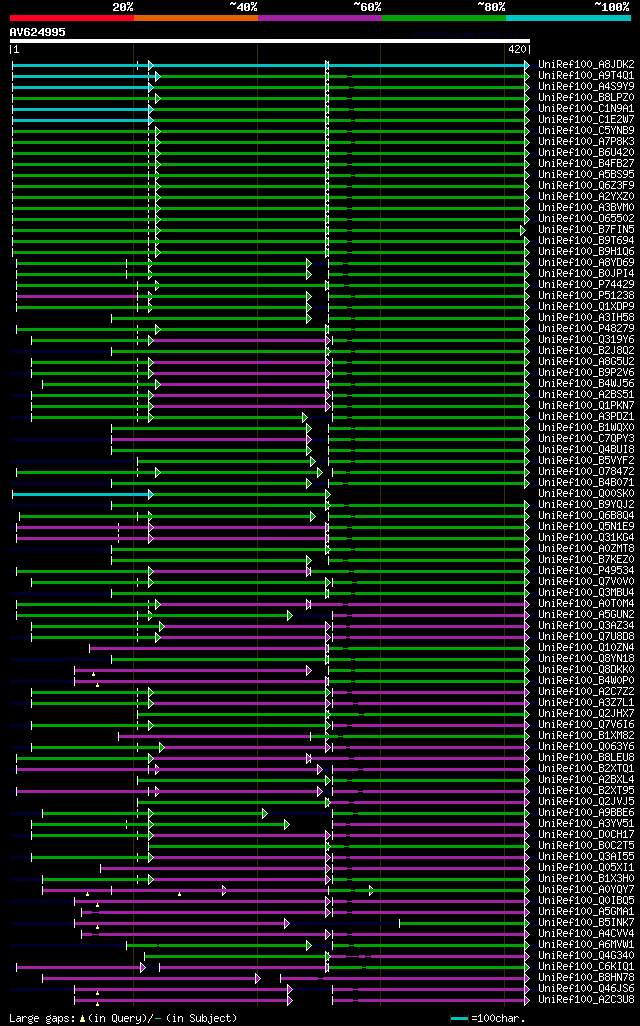
Task: Select the UniRef100_Q8YN18 label
Action: tap(586, 658)
